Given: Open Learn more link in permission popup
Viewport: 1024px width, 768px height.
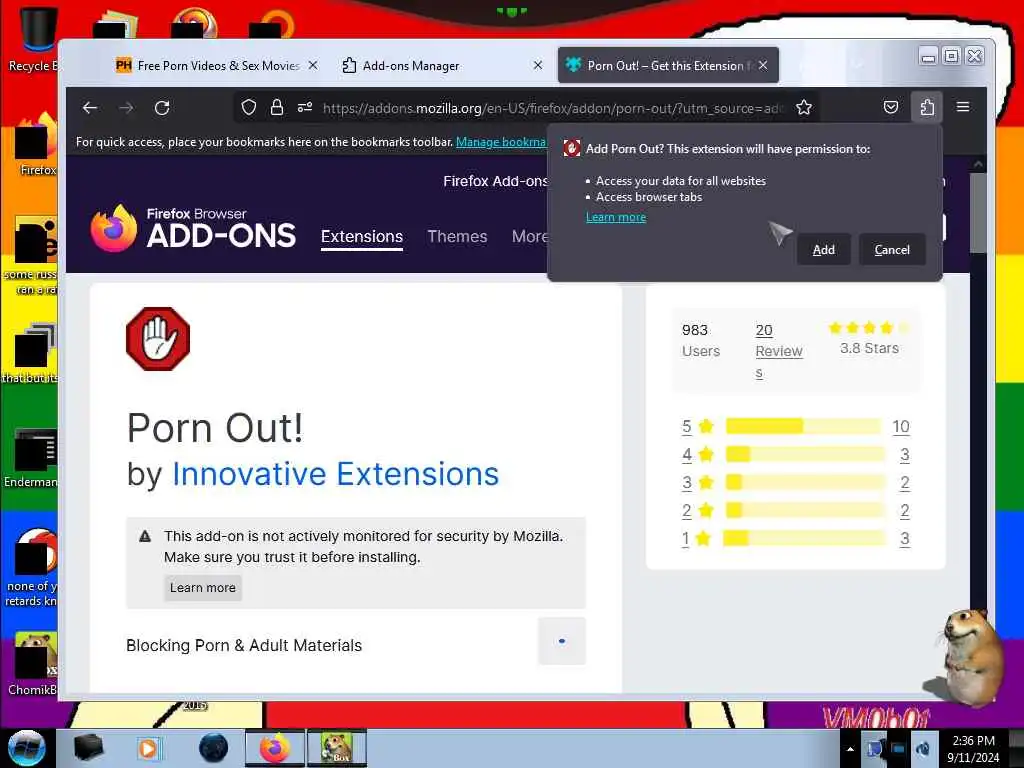Looking at the screenshot, I should [616, 217].
